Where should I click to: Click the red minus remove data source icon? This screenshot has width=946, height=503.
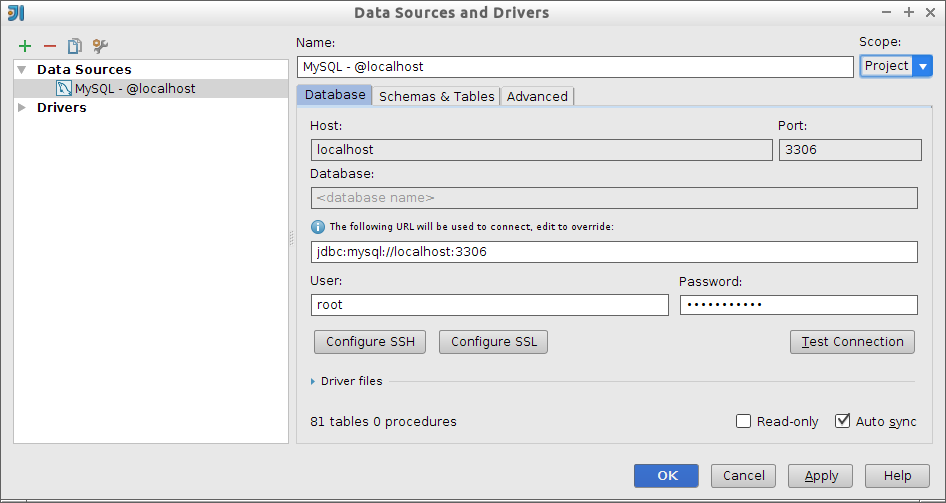(50, 46)
